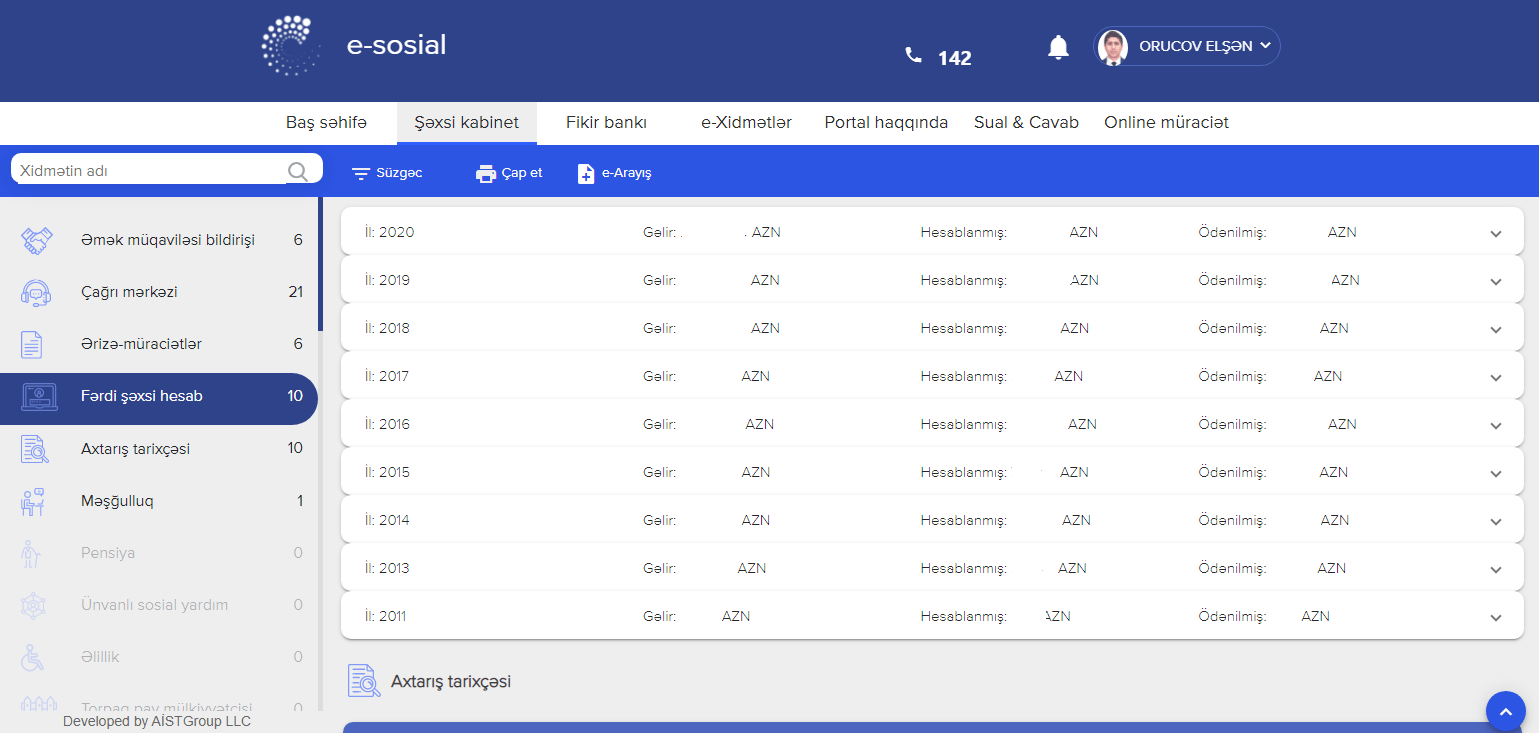
Task: Click the scroll-to-top arrow button
Action: [1505, 711]
